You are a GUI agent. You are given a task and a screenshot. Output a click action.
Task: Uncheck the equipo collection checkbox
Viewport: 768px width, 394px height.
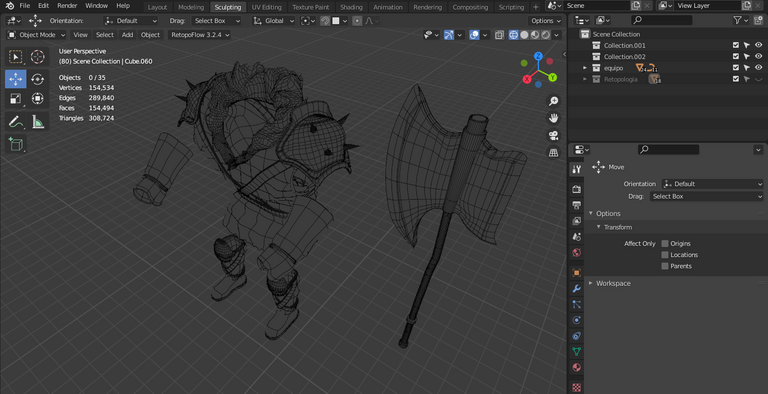[736, 68]
